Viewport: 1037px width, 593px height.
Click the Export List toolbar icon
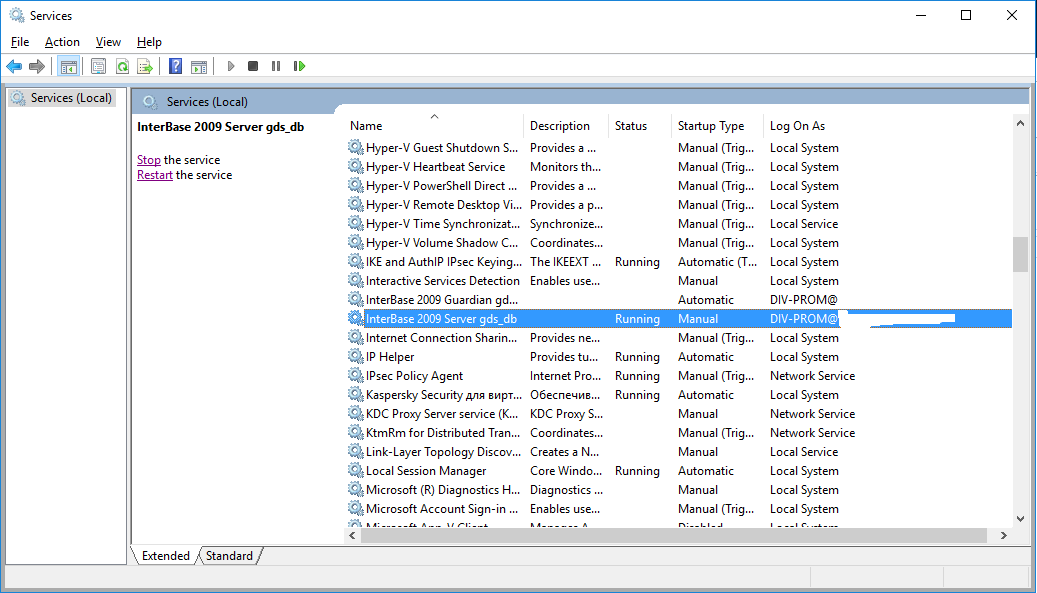click(145, 66)
